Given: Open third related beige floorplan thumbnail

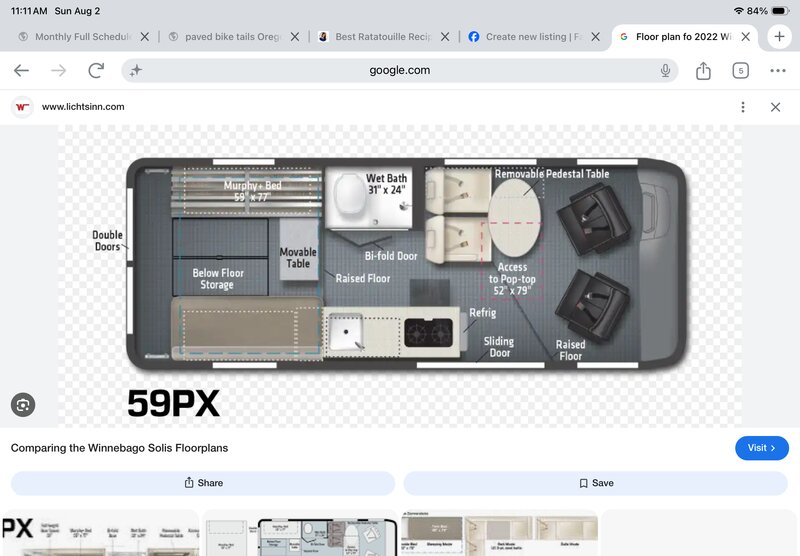Looking at the screenshot, I should [499, 533].
